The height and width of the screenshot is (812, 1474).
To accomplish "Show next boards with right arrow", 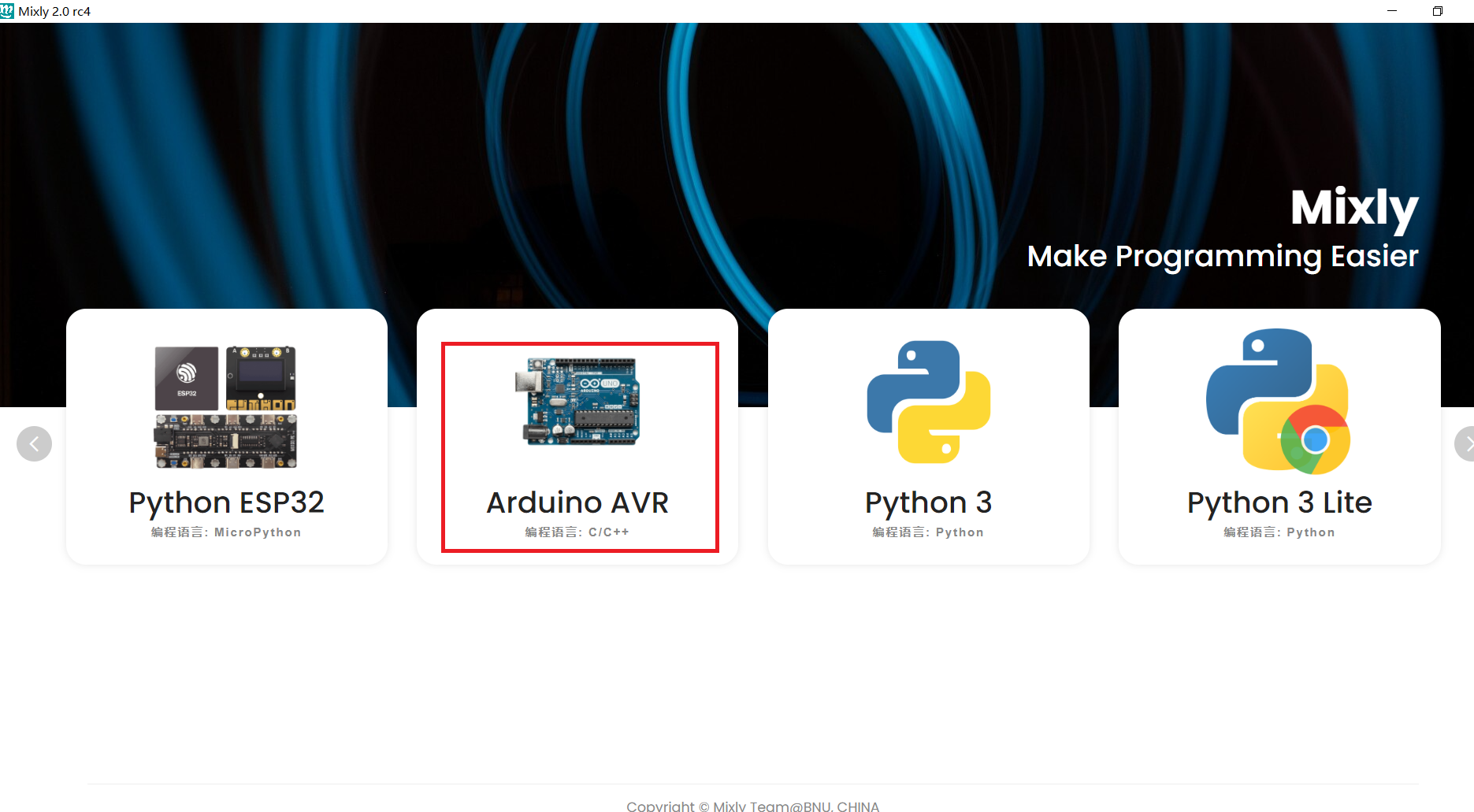I will pyautogui.click(x=1465, y=443).
